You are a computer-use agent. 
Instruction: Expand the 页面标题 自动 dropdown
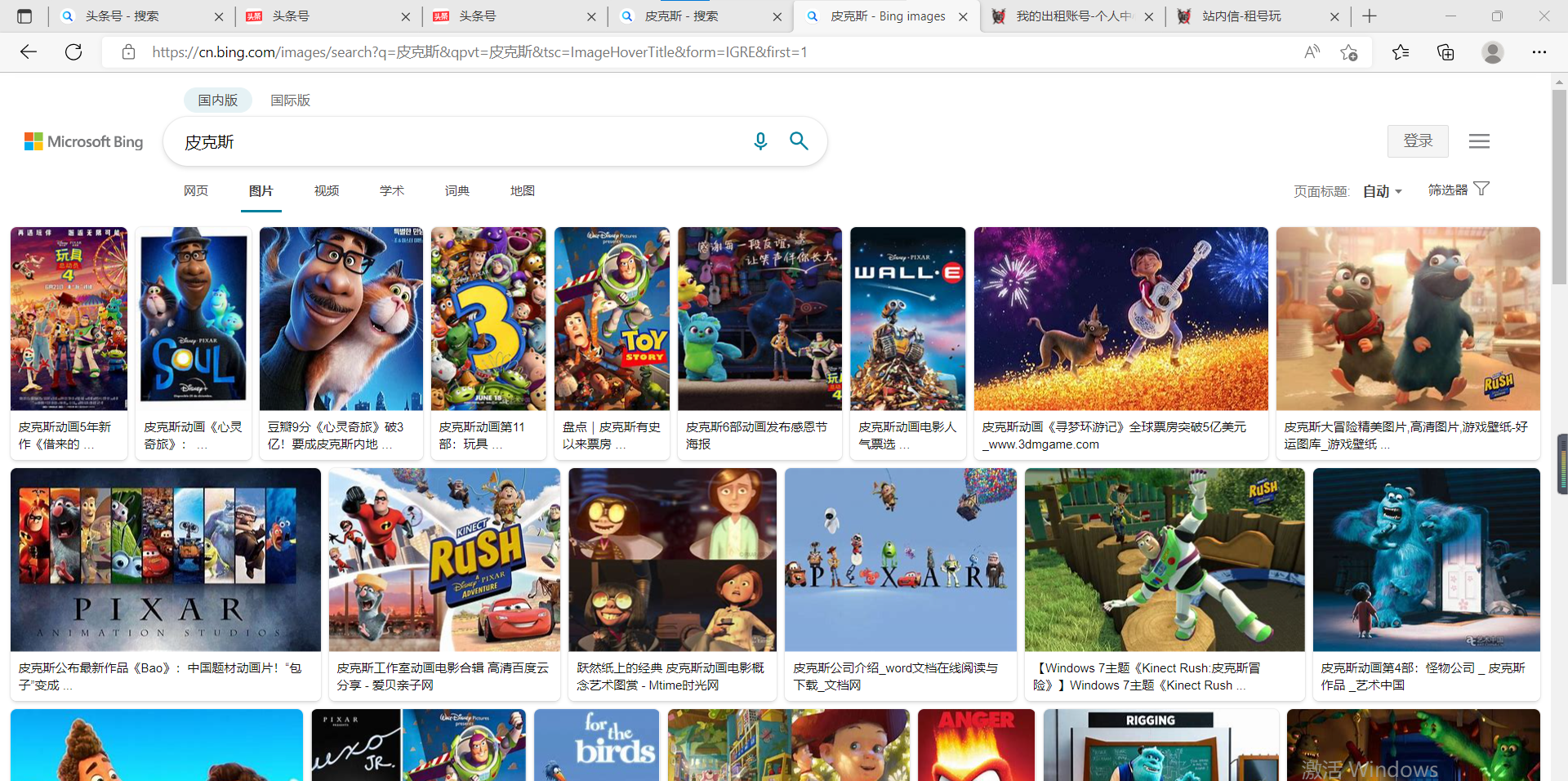pyautogui.click(x=1382, y=191)
